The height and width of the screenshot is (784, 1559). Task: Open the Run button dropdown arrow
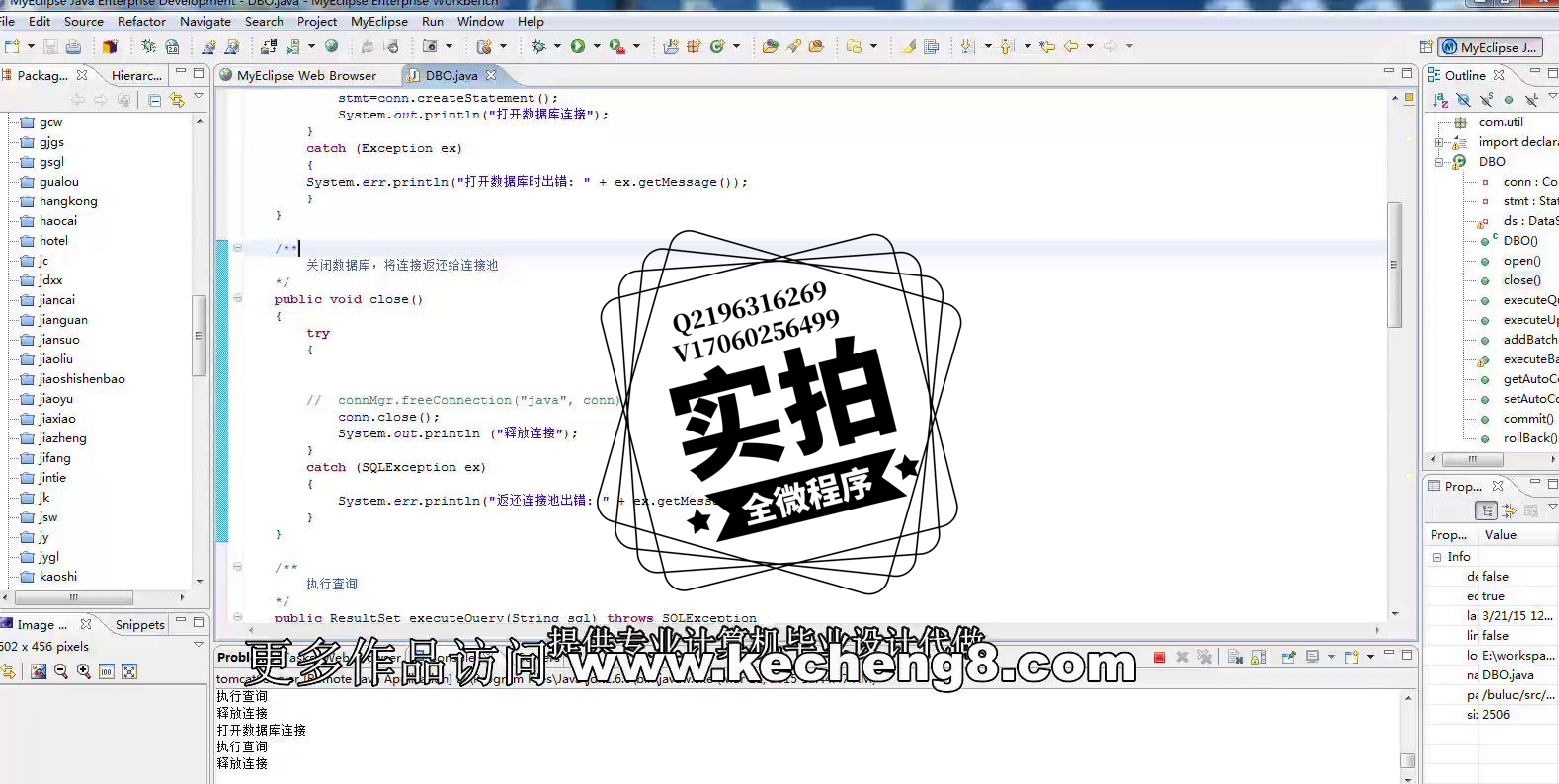597,46
